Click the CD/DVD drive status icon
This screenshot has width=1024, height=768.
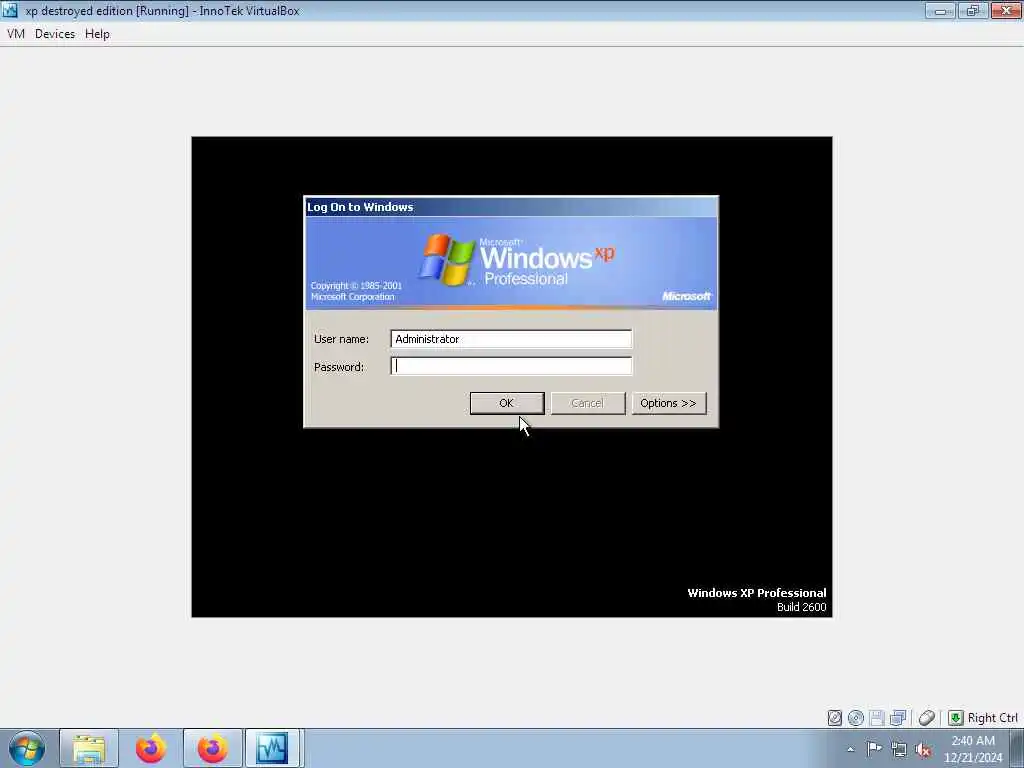(856, 718)
